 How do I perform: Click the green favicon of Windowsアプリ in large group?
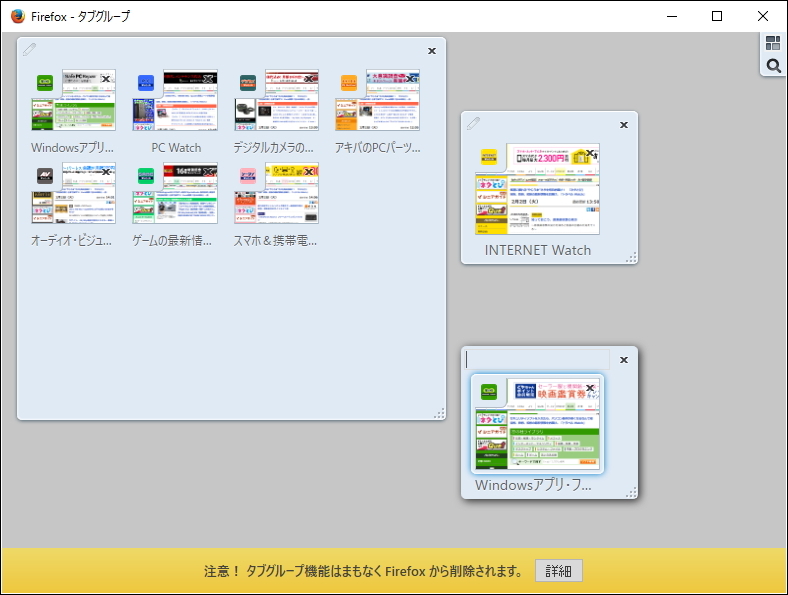click(x=45, y=82)
